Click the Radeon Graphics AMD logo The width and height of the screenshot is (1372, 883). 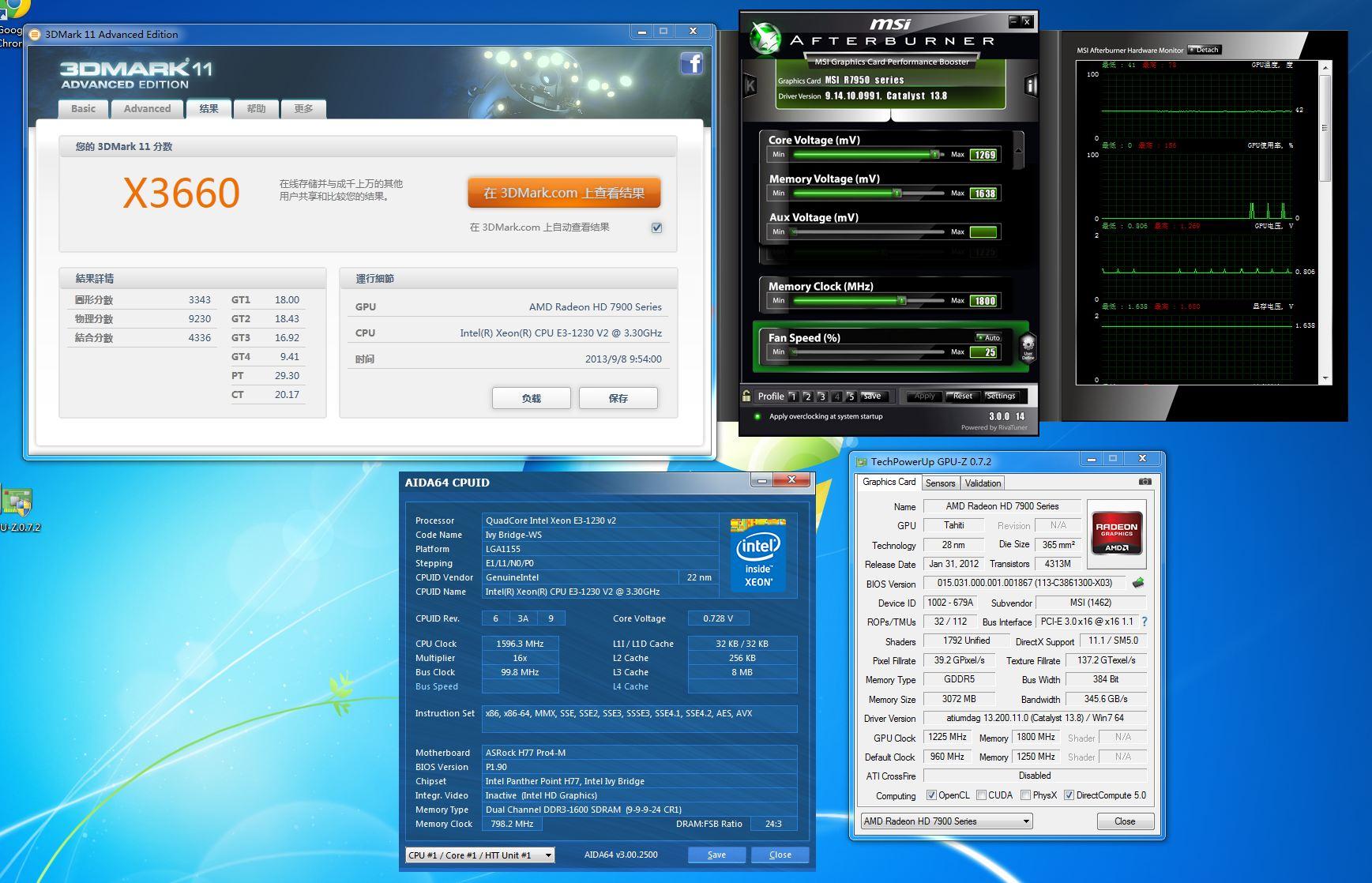point(1116,534)
